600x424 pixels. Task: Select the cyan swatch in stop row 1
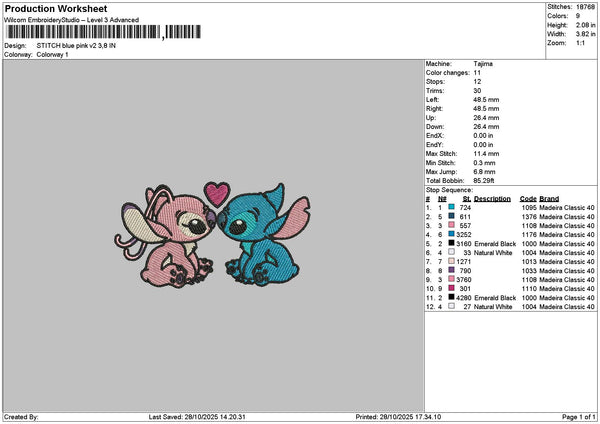point(452,207)
